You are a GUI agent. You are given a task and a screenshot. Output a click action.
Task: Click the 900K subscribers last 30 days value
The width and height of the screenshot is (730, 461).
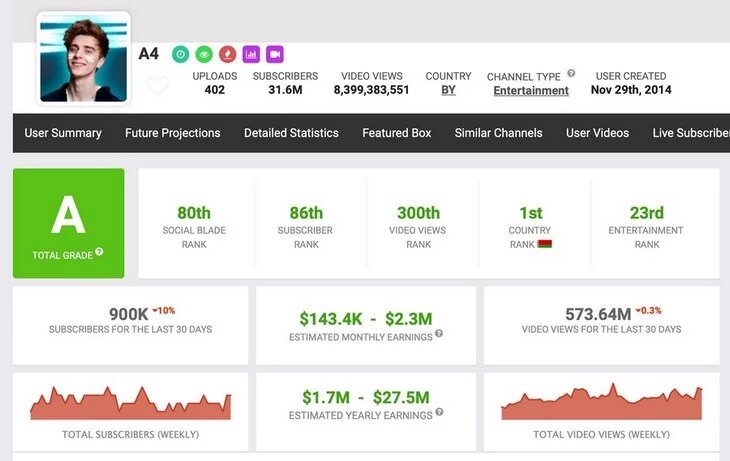(x=128, y=314)
